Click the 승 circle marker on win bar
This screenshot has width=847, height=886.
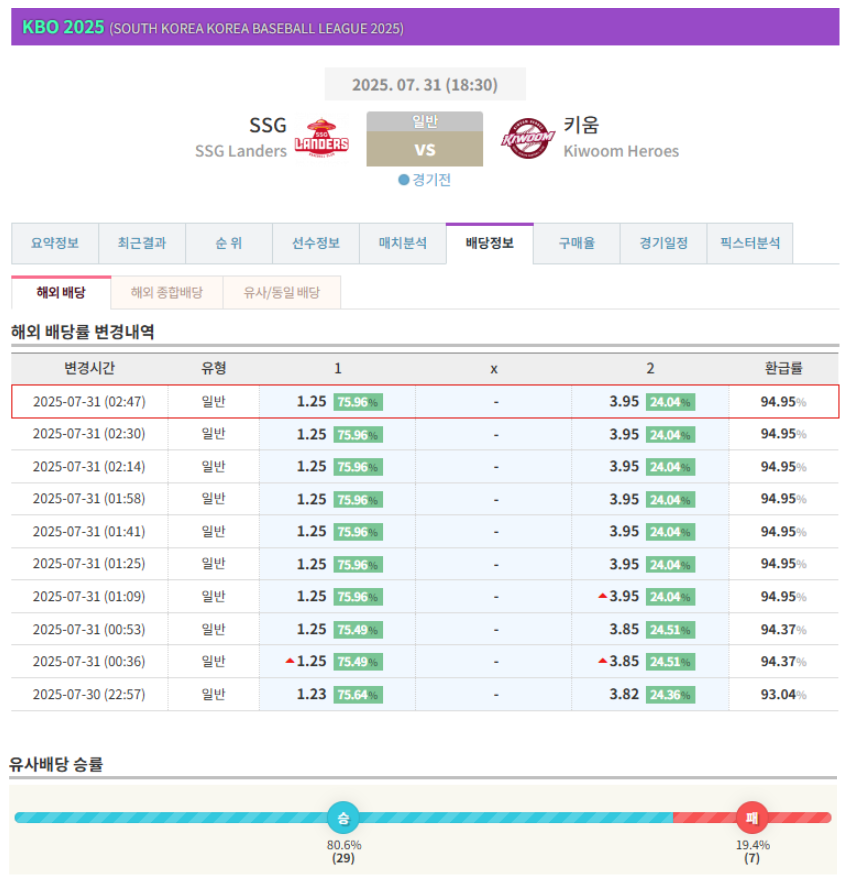click(343, 818)
